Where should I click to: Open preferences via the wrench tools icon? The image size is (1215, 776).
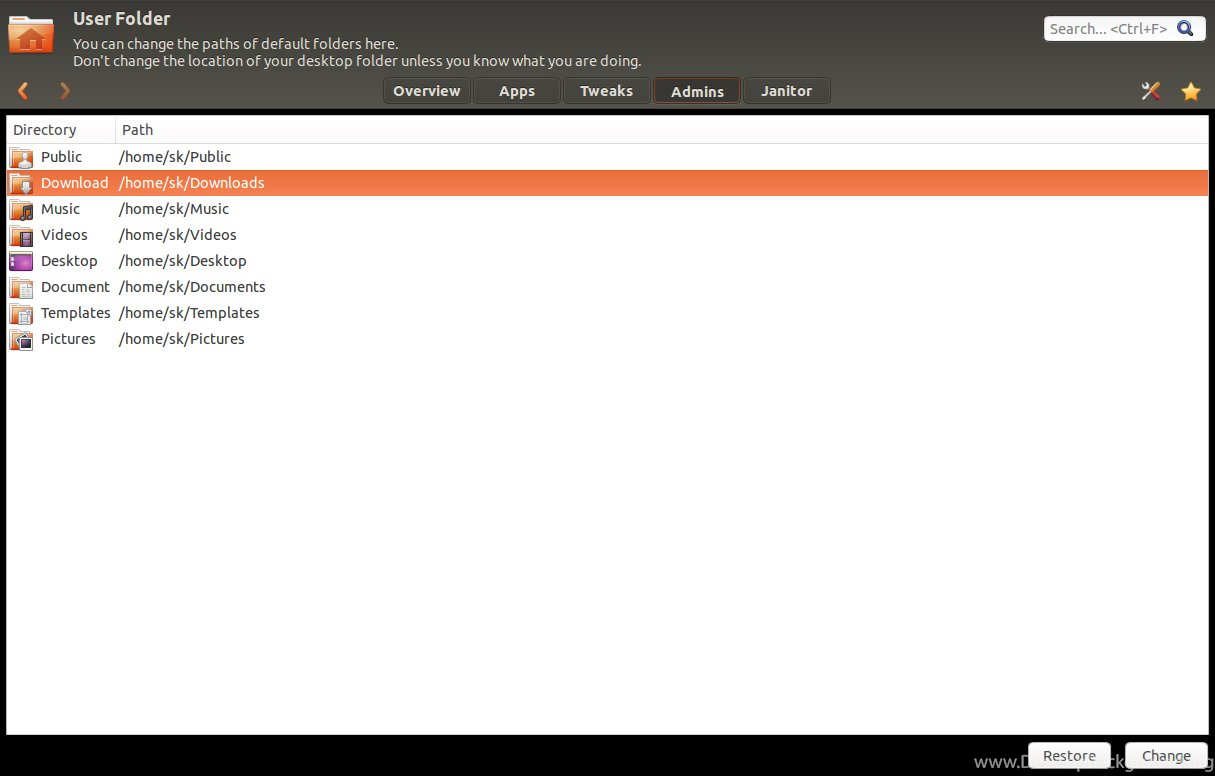[1151, 91]
